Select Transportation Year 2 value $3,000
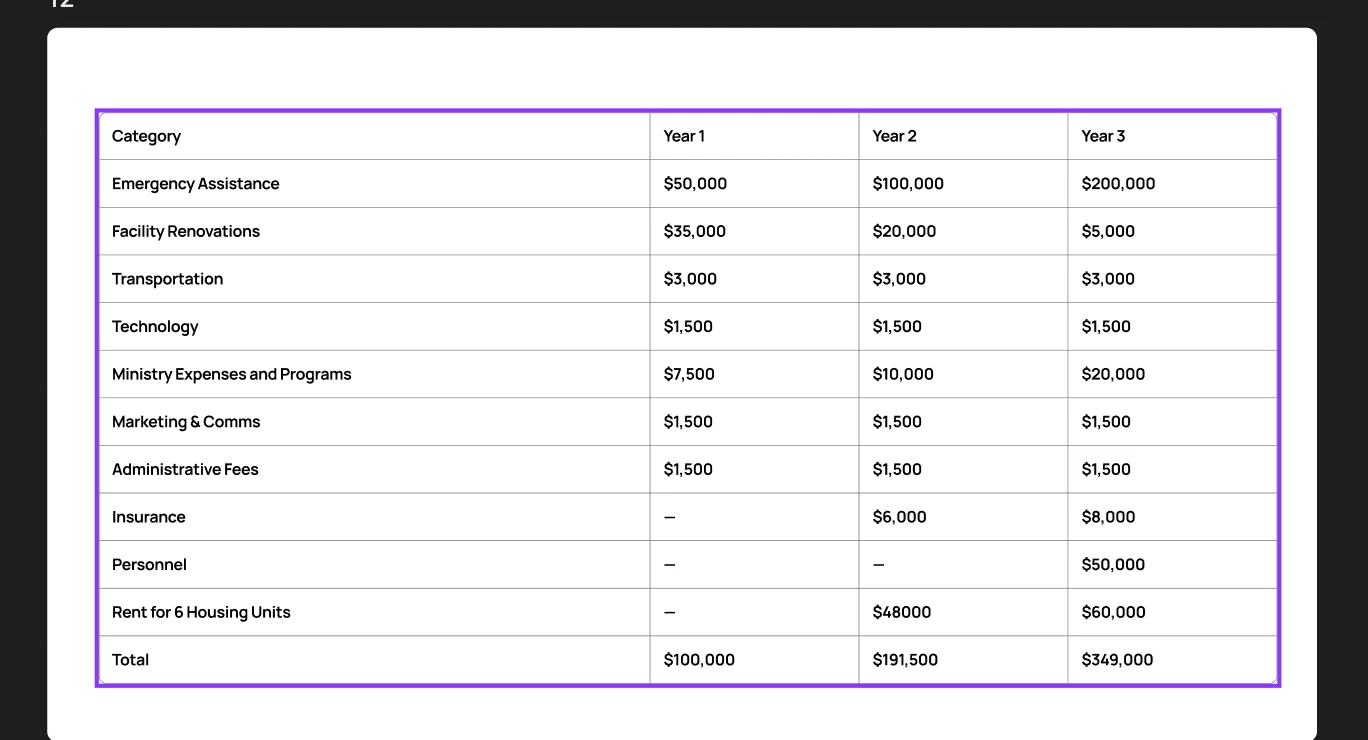Viewport: 1368px width, 740px height. tap(899, 279)
